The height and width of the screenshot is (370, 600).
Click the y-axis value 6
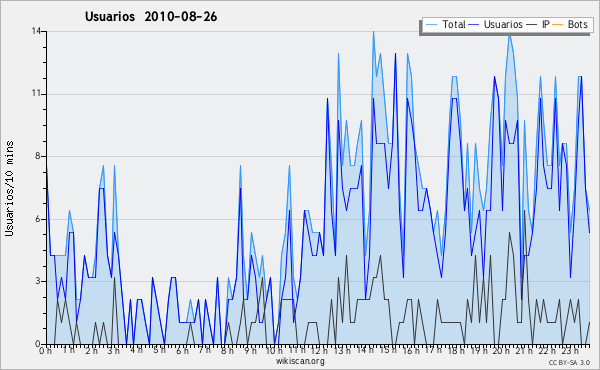[x=38, y=219]
